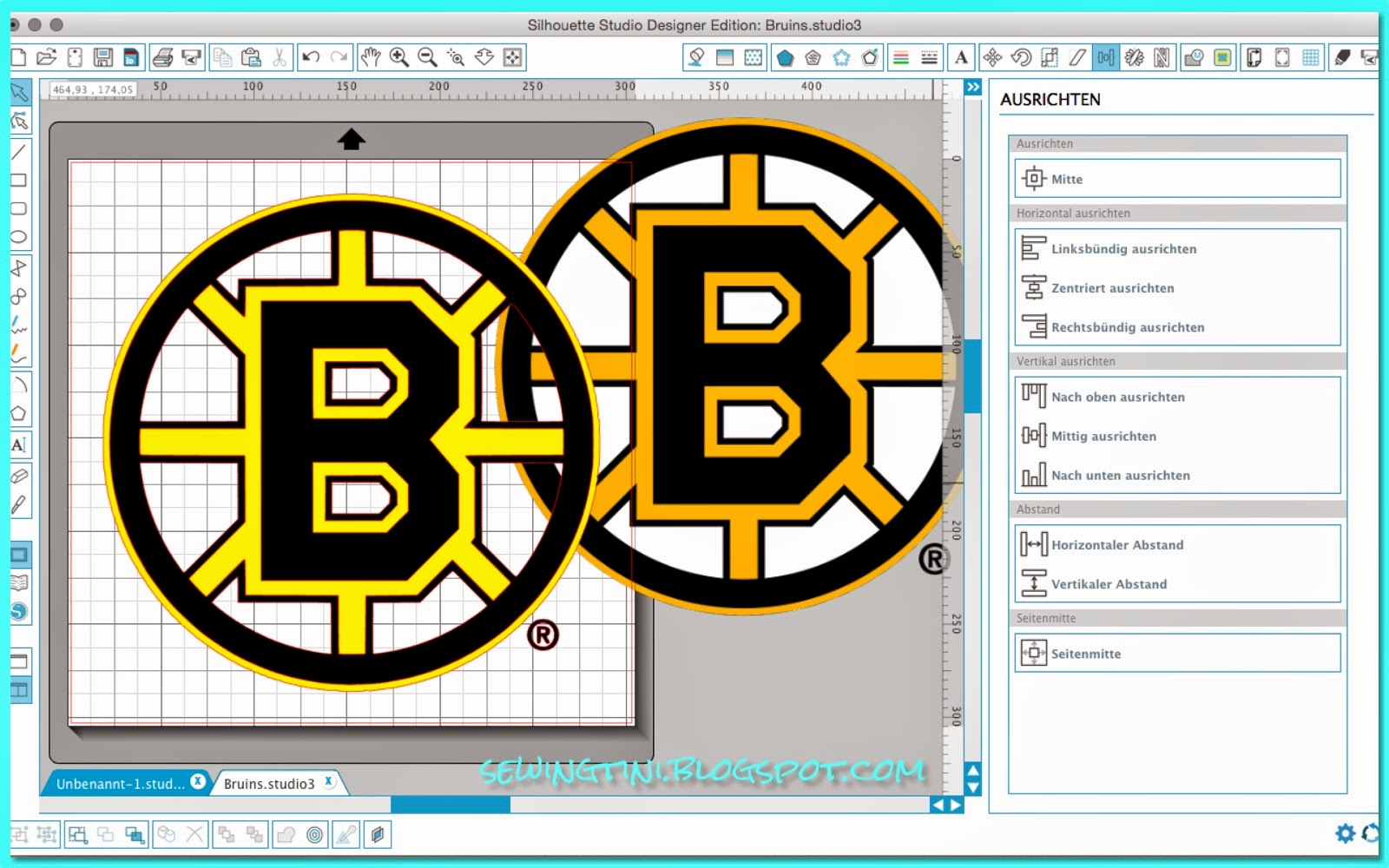Close the Bruins.studio3 tab

point(329,781)
